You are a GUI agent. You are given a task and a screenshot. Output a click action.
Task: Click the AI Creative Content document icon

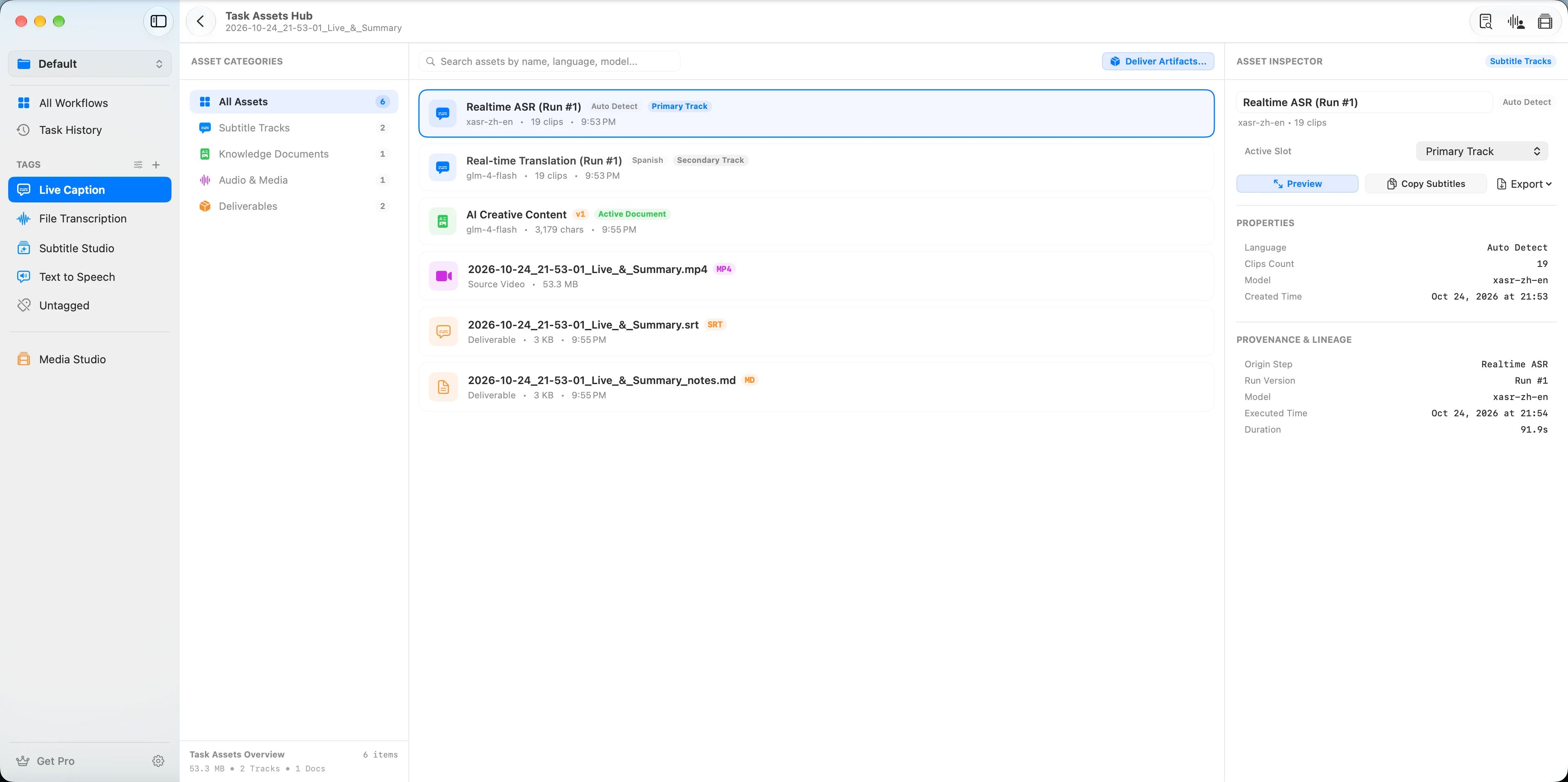(443, 221)
